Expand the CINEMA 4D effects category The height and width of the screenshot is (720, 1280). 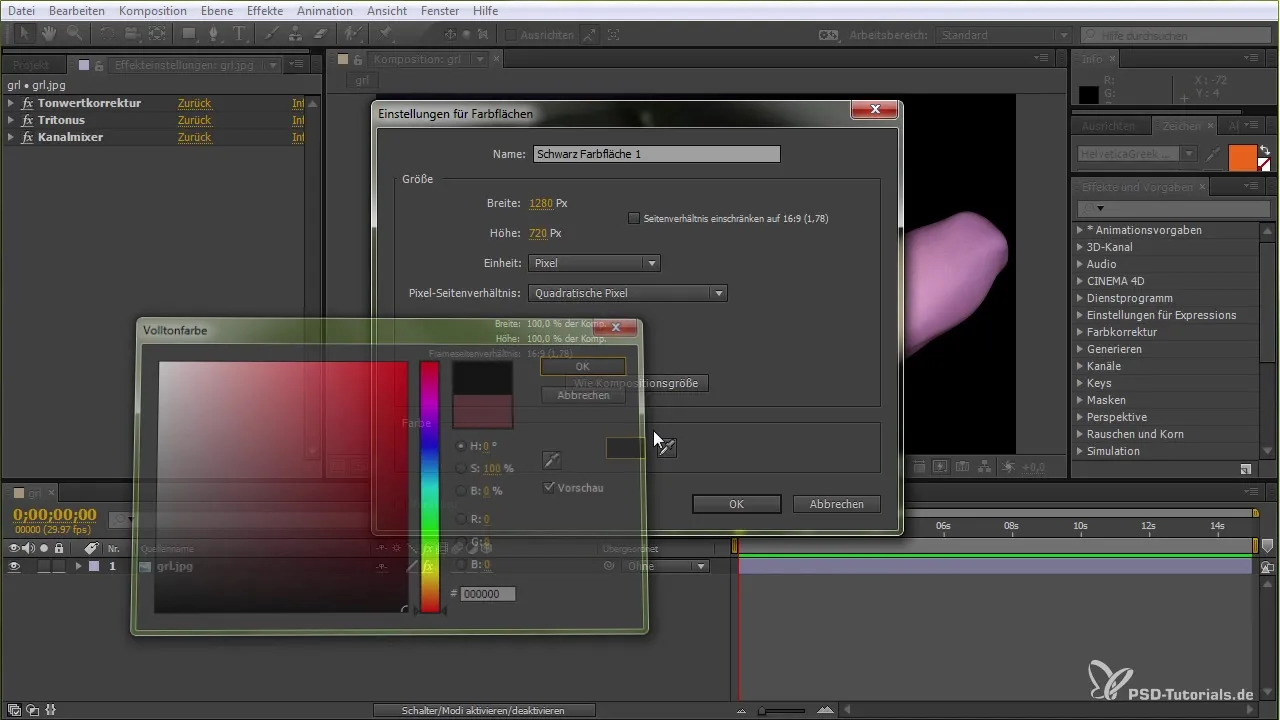(x=1080, y=281)
